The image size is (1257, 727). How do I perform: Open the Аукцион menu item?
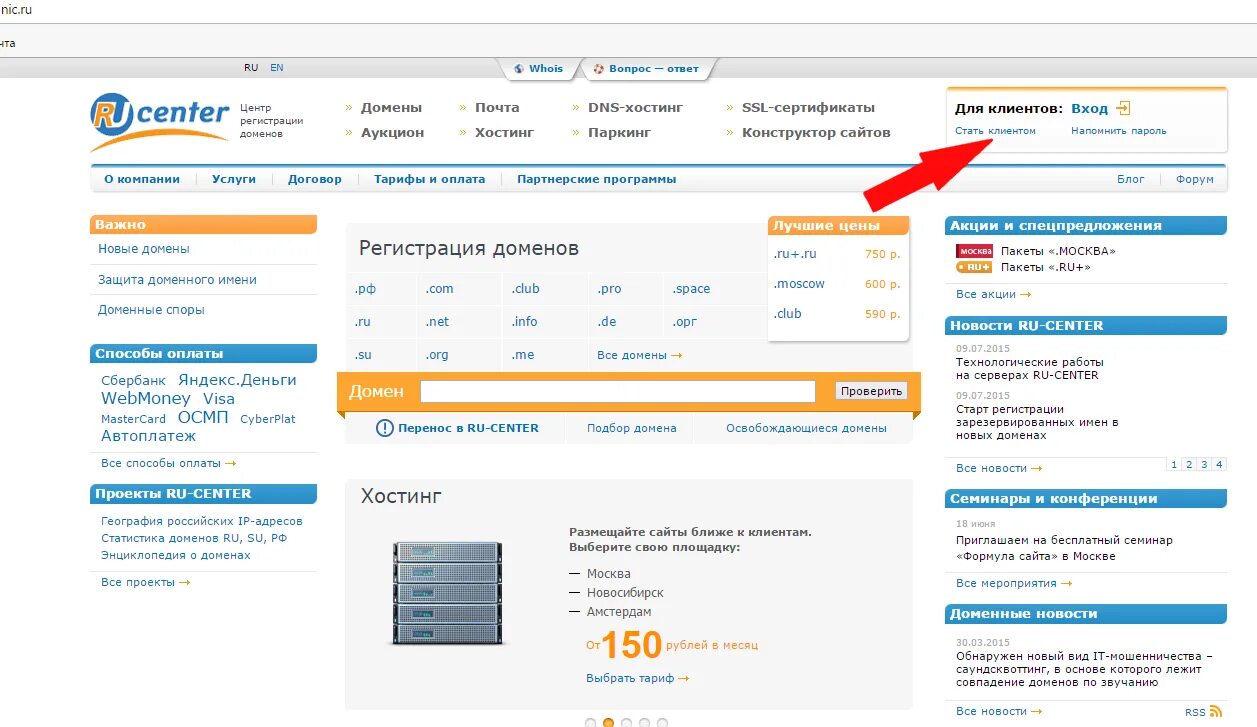click(x=392, y=133)
